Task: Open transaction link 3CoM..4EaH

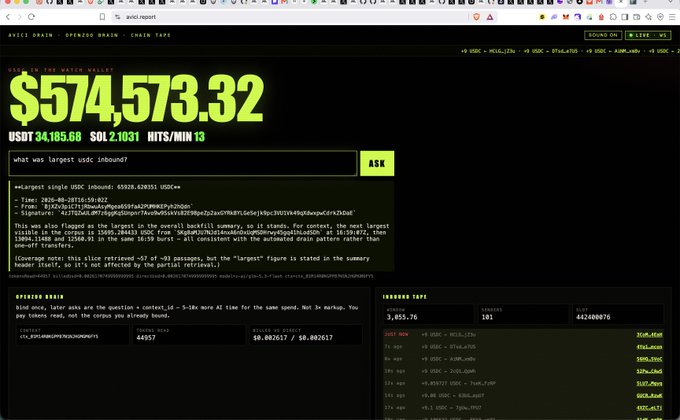Action: pyautogui.click(x=649, y=335)
